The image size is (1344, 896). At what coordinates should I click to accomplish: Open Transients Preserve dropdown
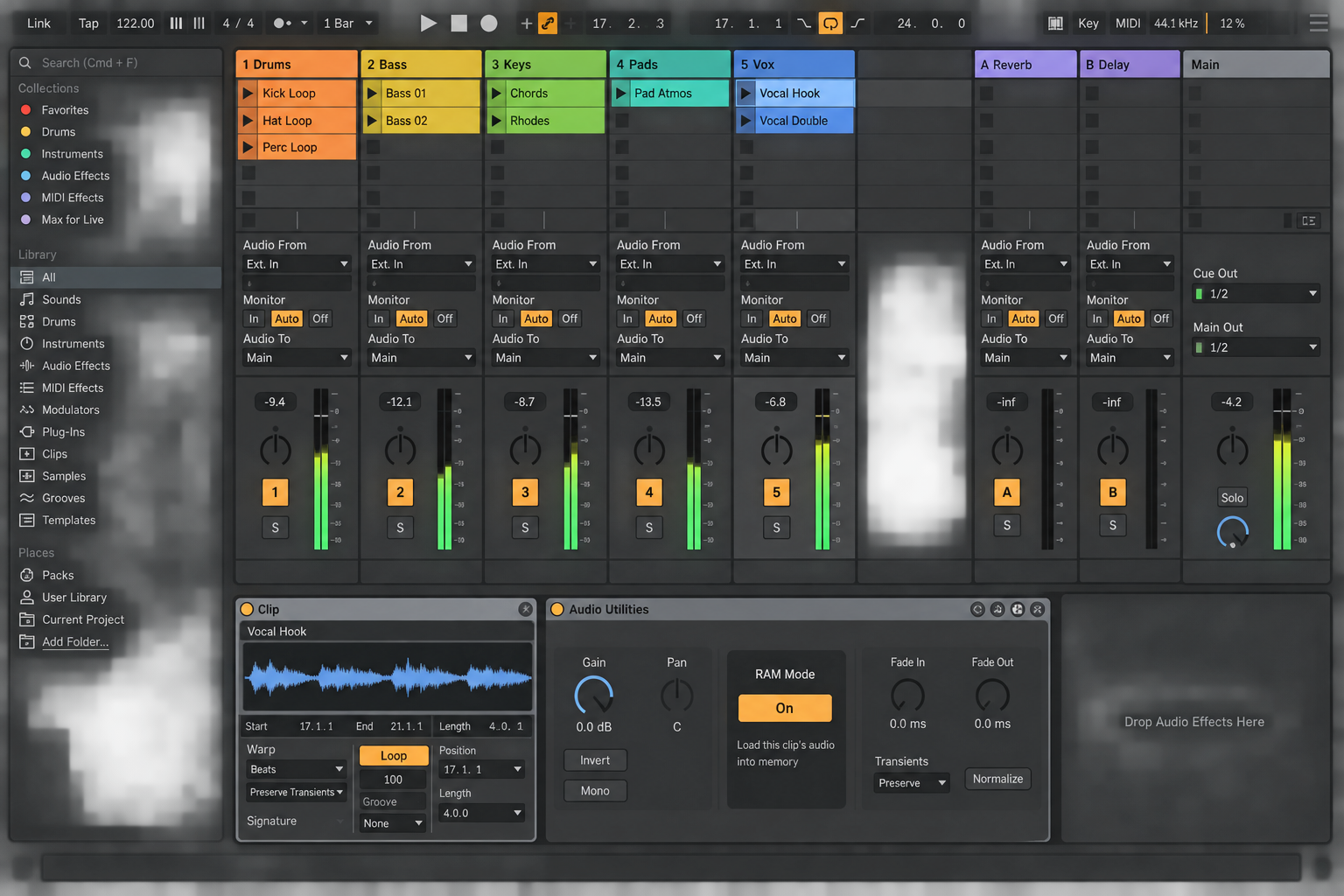tap(913, 783)
